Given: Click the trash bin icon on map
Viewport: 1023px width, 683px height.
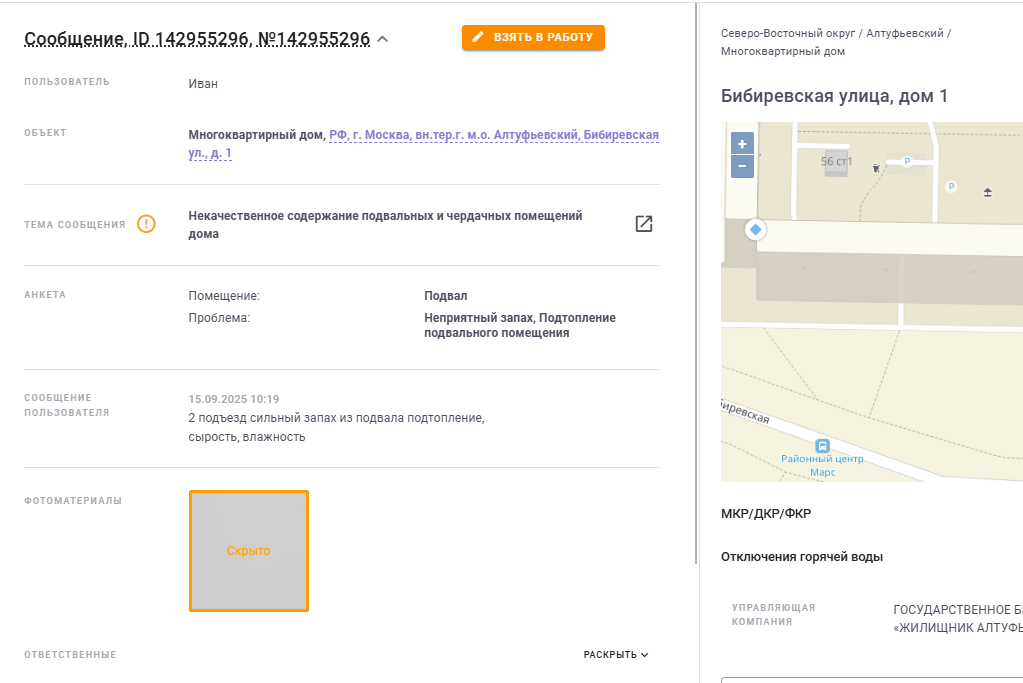Looking at the screenshot, I should pyautogui.click(x=876, y=168).
